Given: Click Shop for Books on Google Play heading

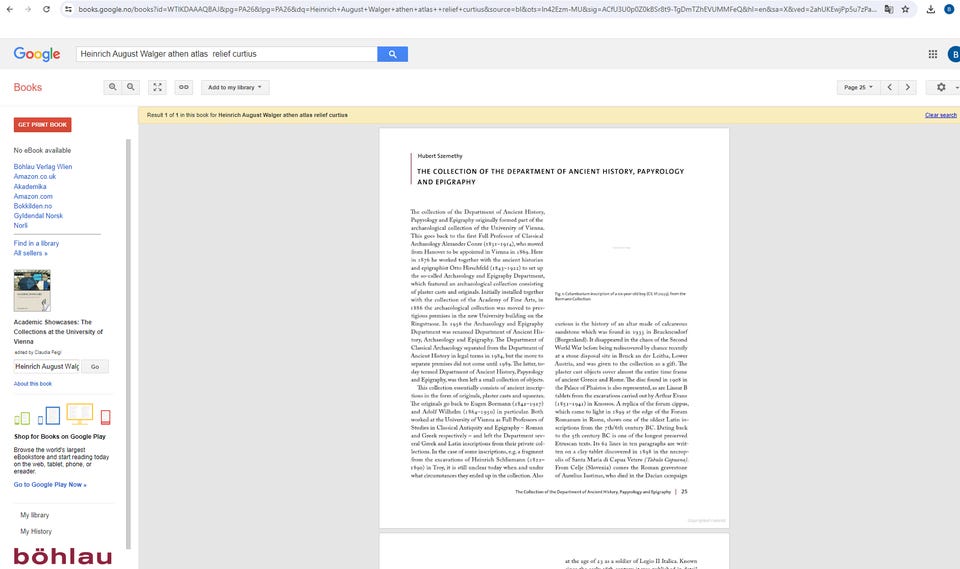Looking at the screenshot, I should 60,437.
